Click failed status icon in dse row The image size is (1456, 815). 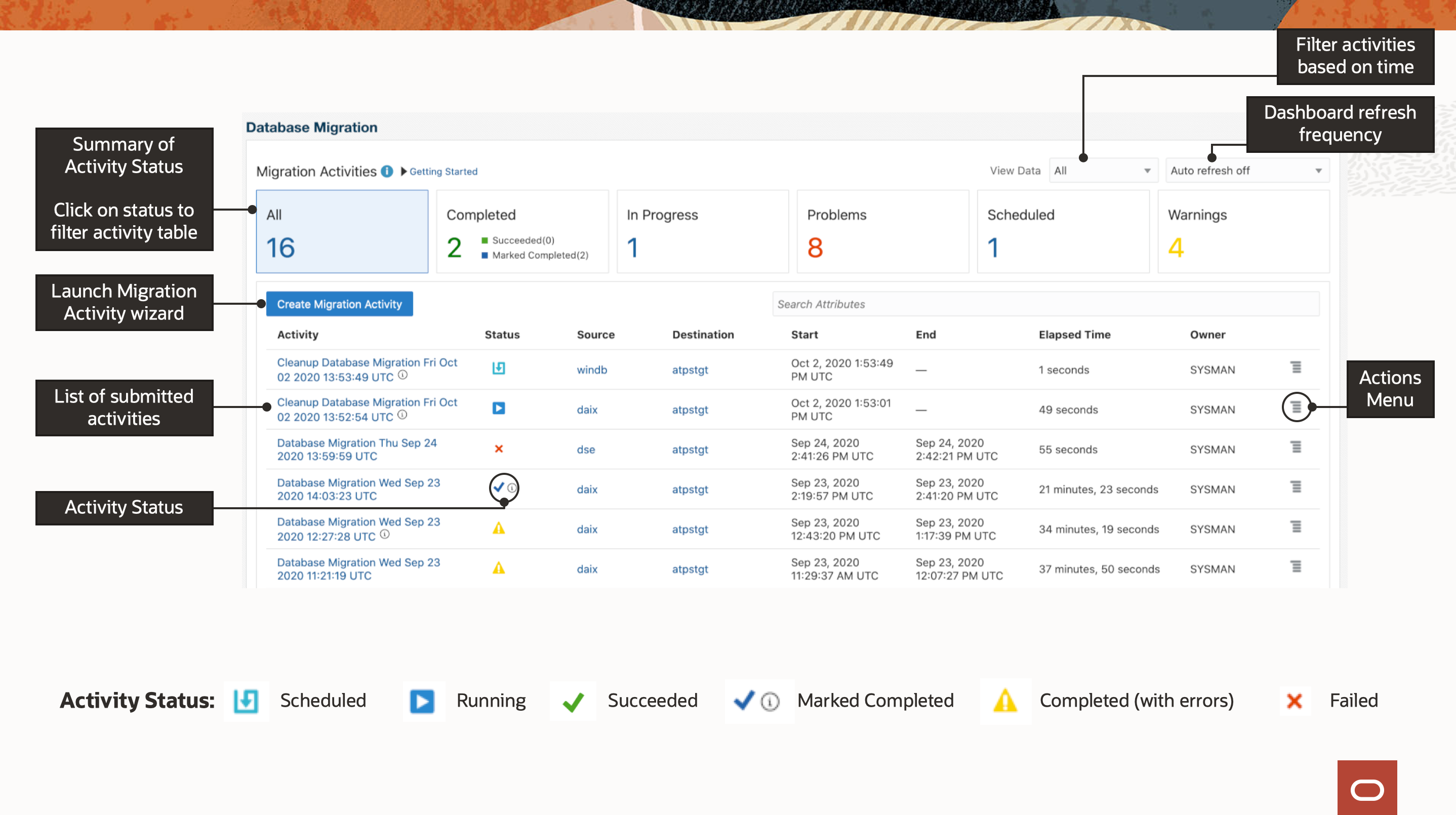click(499, 449)
